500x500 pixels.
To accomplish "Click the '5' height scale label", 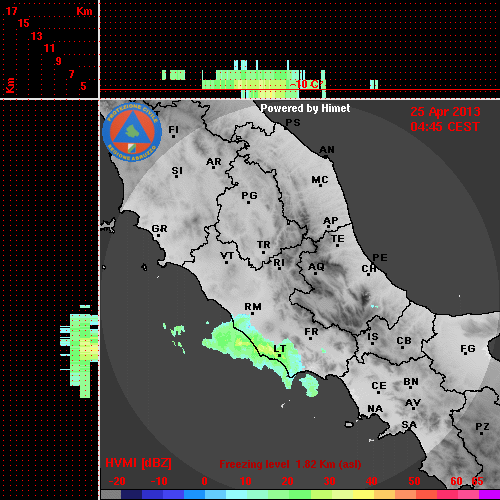I will (83, 86).
